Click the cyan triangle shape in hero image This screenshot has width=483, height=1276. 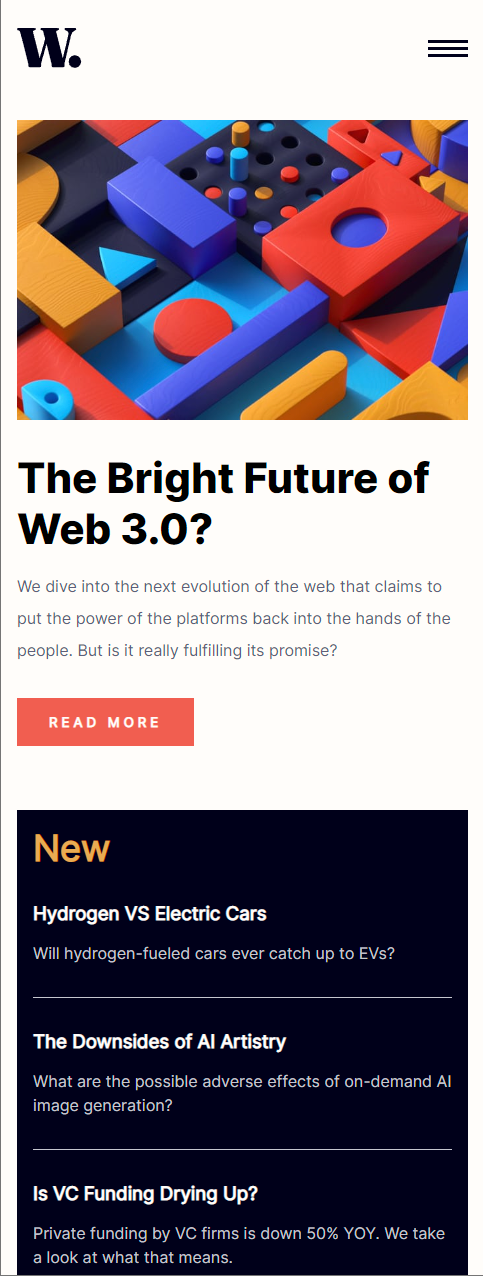point(122,265)
